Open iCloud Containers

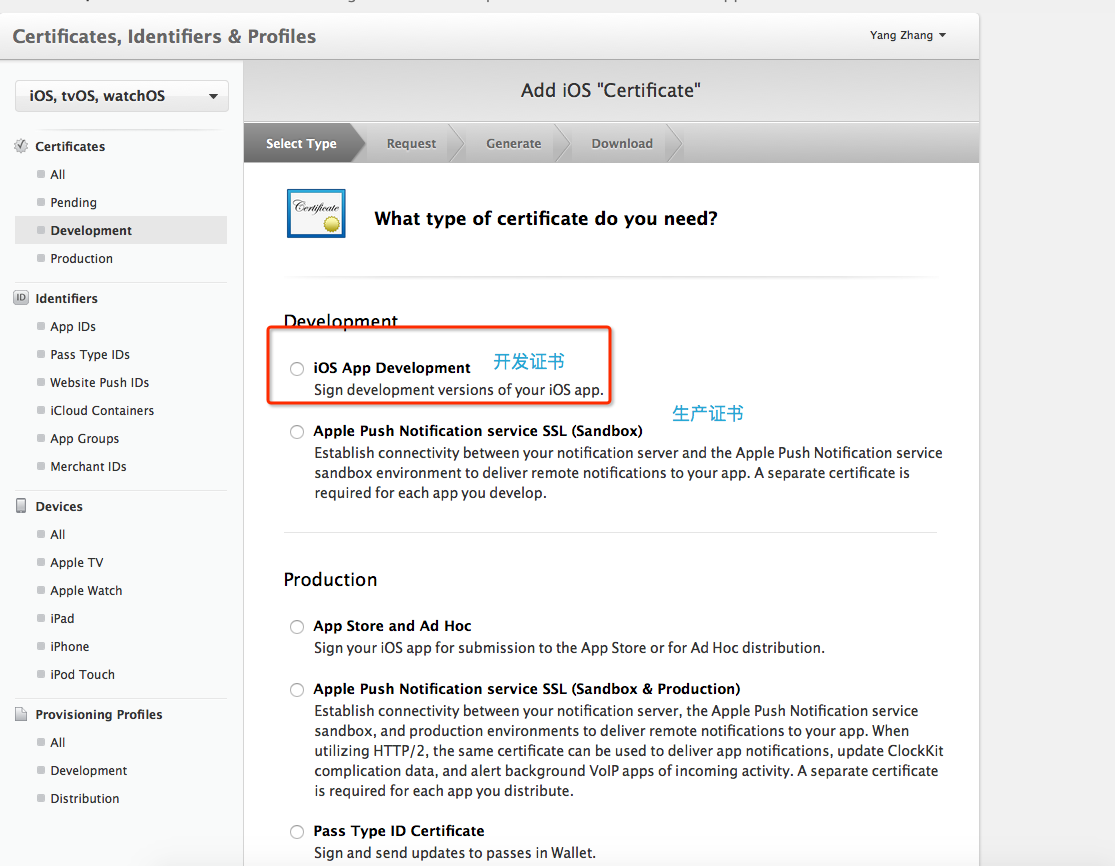tap(102, 410)
